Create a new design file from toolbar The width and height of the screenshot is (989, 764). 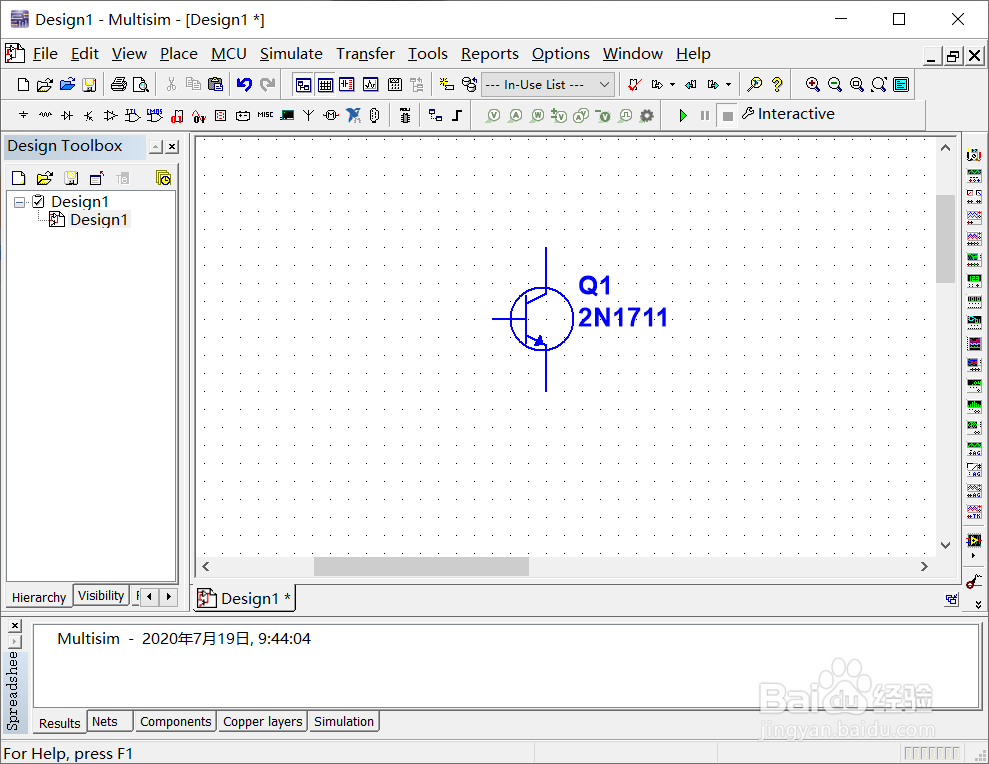(23, 85)
